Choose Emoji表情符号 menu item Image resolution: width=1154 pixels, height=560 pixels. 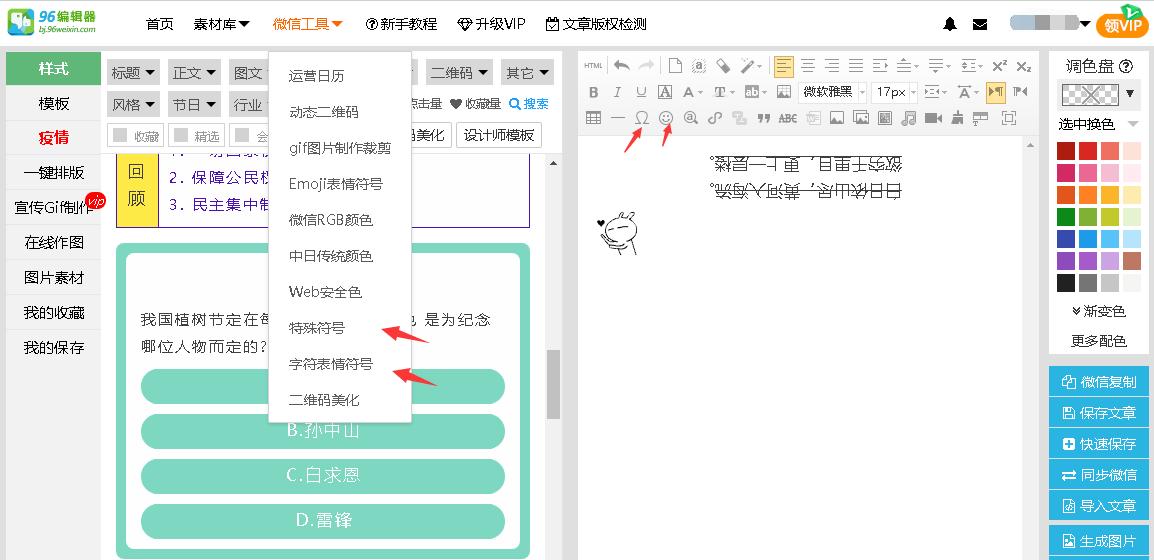pos(336,184)
